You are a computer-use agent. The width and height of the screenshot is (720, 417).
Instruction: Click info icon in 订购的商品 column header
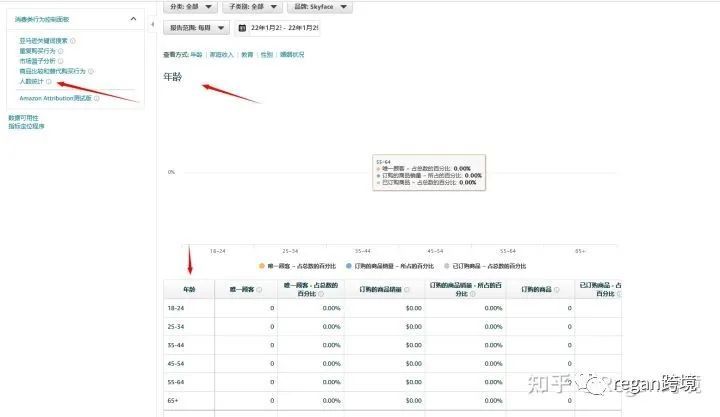pos(557,289)
